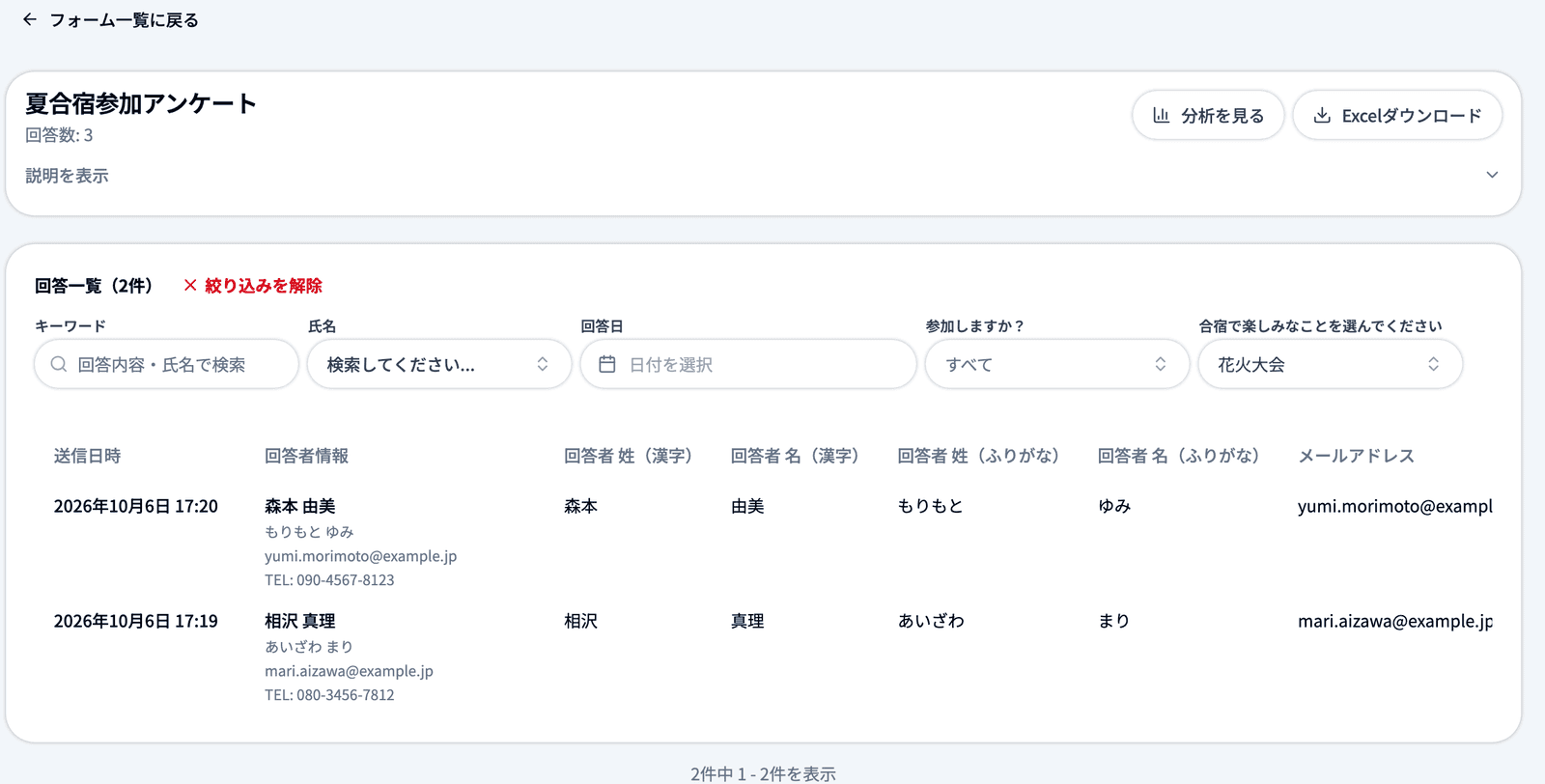
Task: Click the bar chart icon in 分析を見る
Action: point(1162,116)
